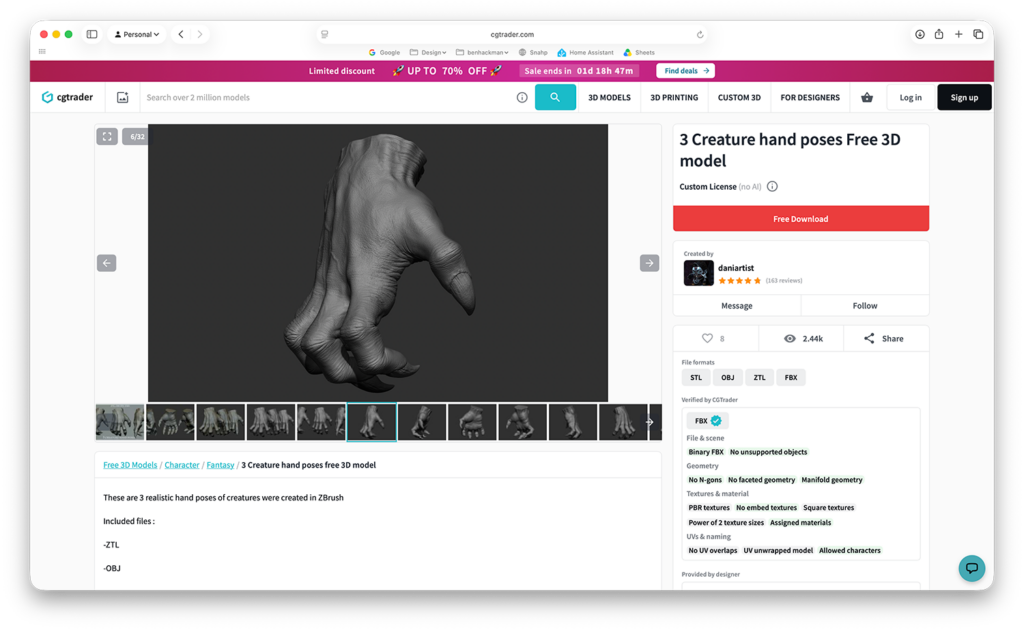Viewport: 1024px width, 630px height.
Task: Open image search camera icon
Action: pos(122,97)
